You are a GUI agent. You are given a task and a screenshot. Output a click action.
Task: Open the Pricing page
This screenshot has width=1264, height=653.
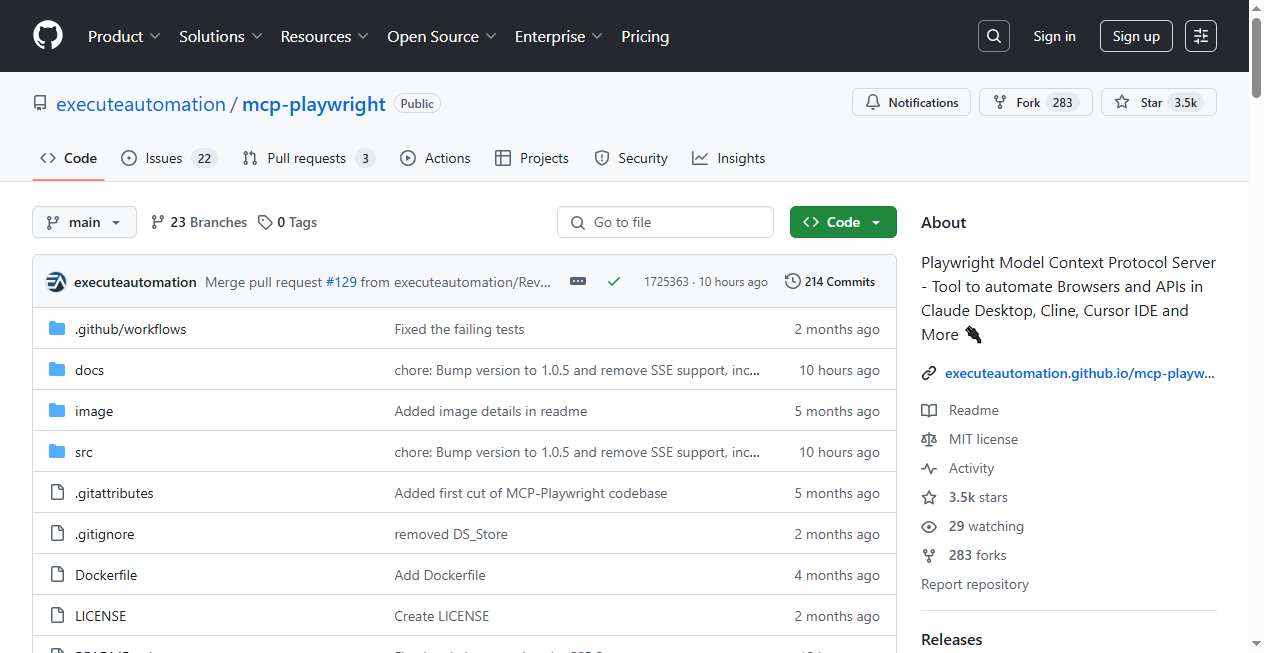tap(645, 36)
